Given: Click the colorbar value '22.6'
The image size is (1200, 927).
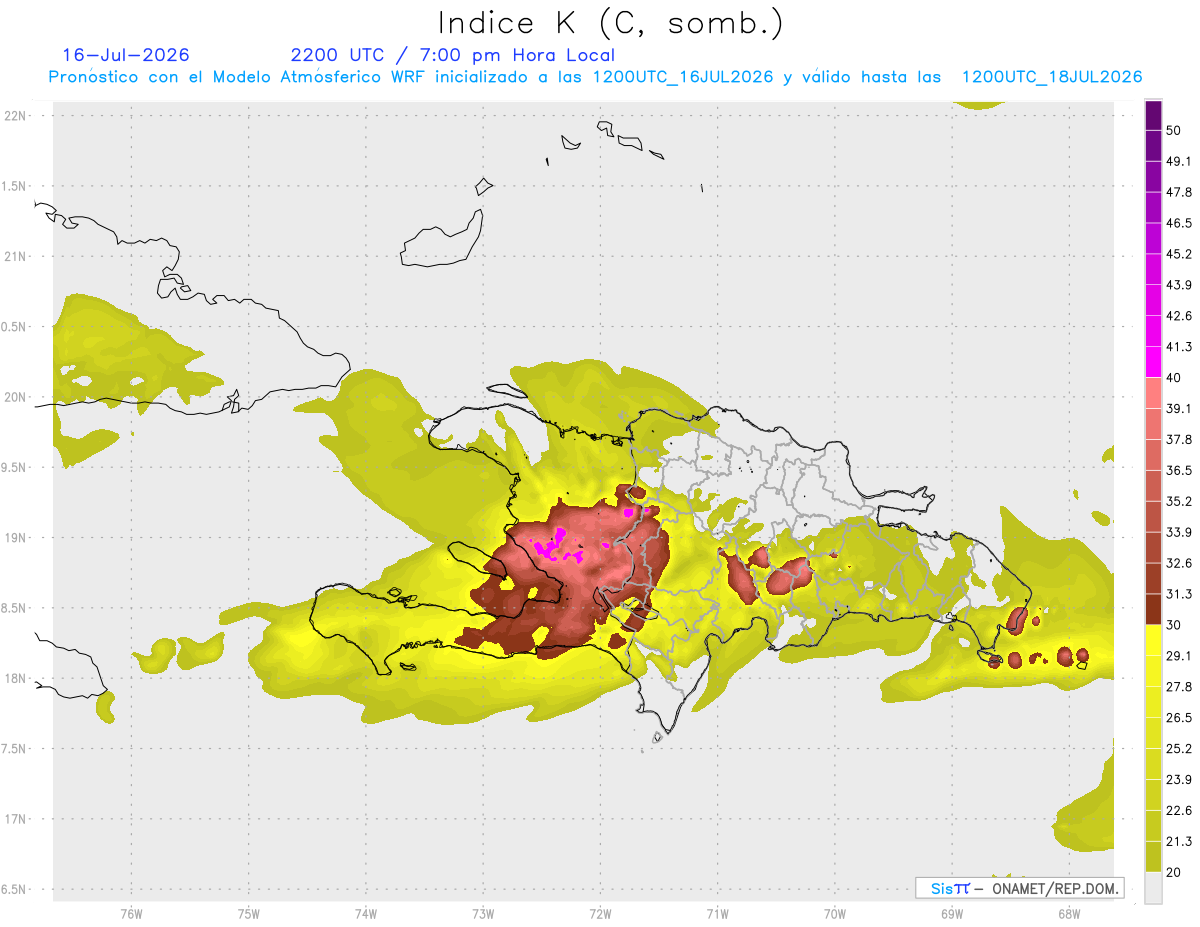Looking at the screenshot, I should 1179,811.
